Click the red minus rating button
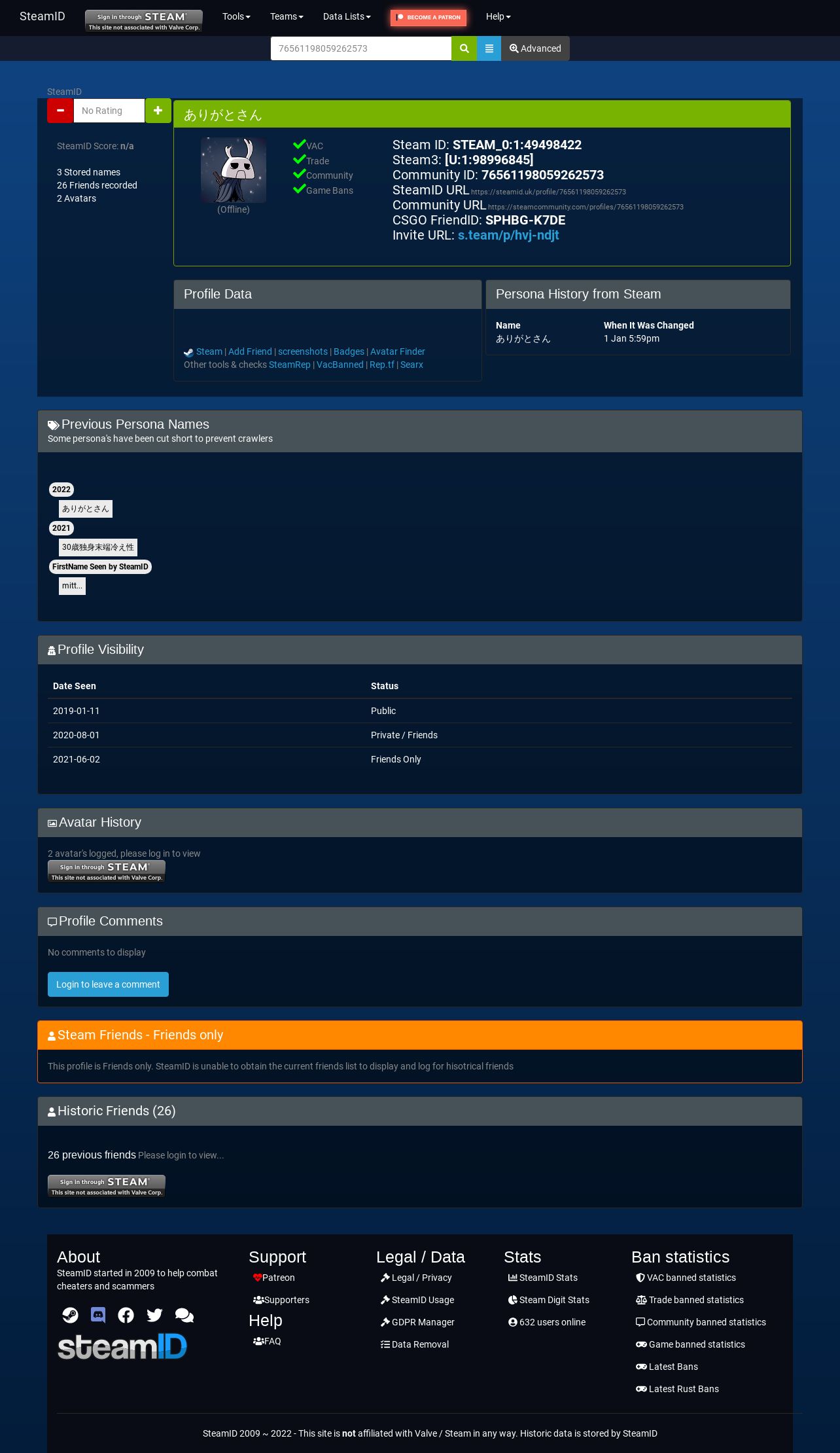 [x=60, y=111]
